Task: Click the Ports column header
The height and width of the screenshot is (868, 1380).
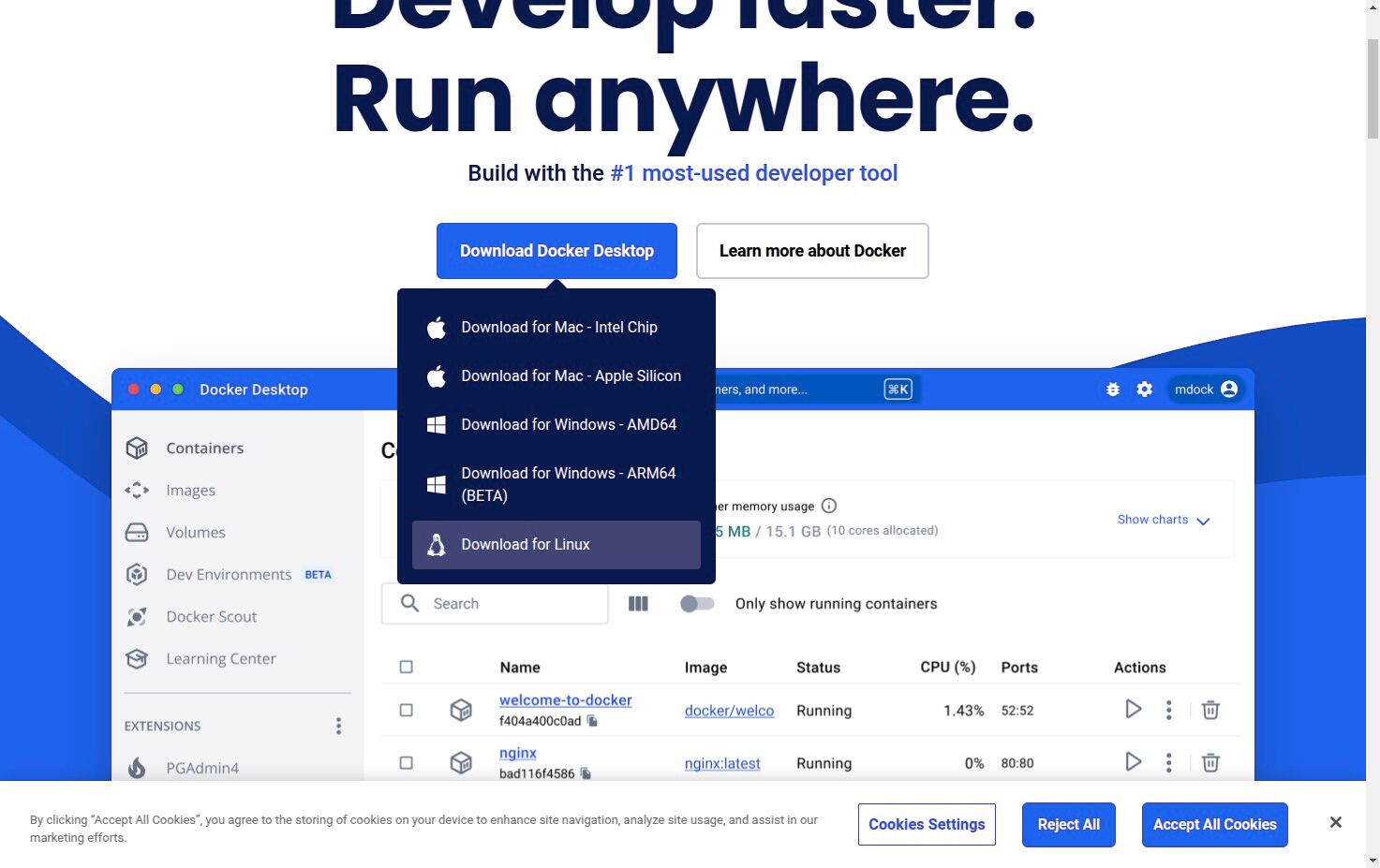Action: coord(1019,668)
